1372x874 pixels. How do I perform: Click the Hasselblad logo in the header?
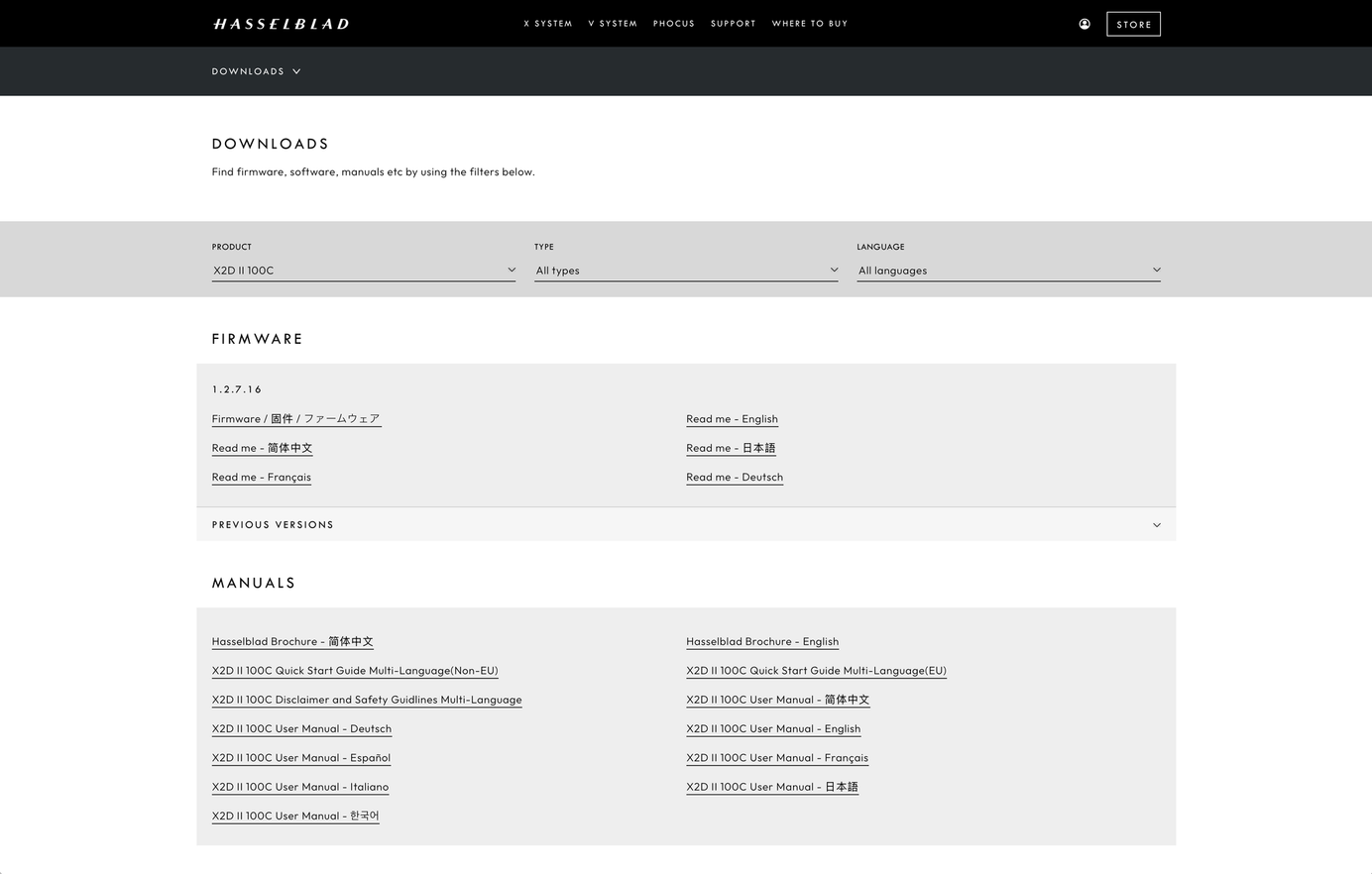coord(281,23)
